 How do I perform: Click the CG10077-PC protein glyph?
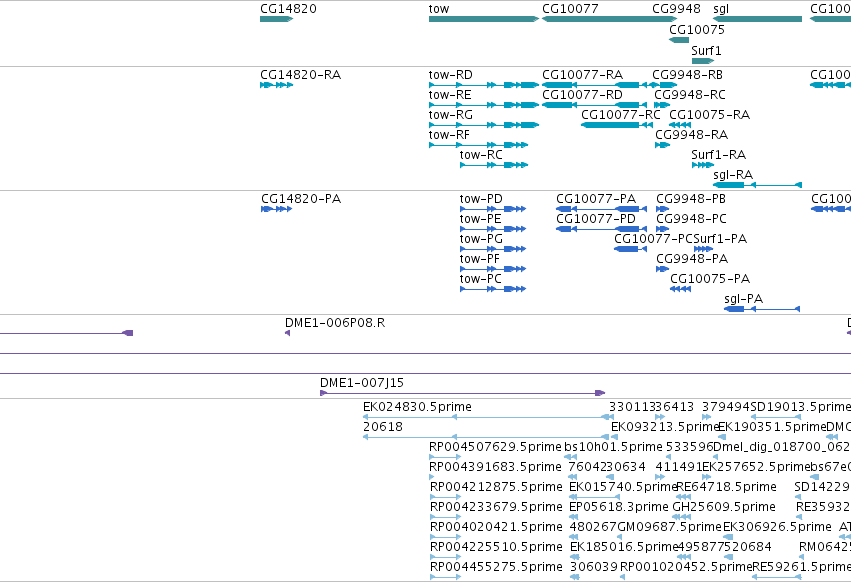pos(630,249)
